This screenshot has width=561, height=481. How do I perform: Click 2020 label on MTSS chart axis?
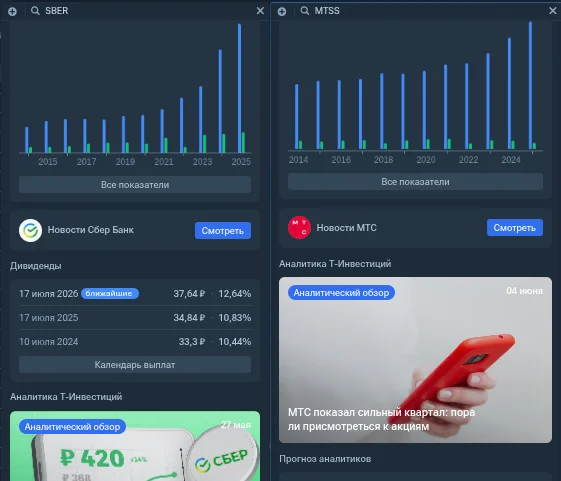426,160
